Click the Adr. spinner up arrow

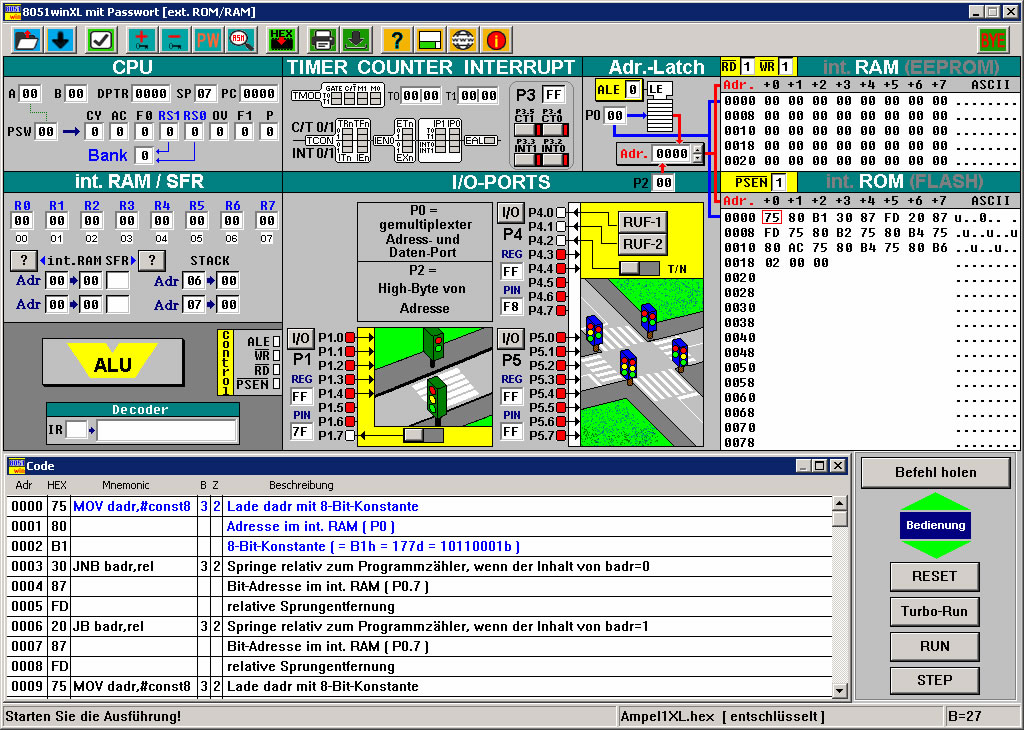[x=697, y=149]
